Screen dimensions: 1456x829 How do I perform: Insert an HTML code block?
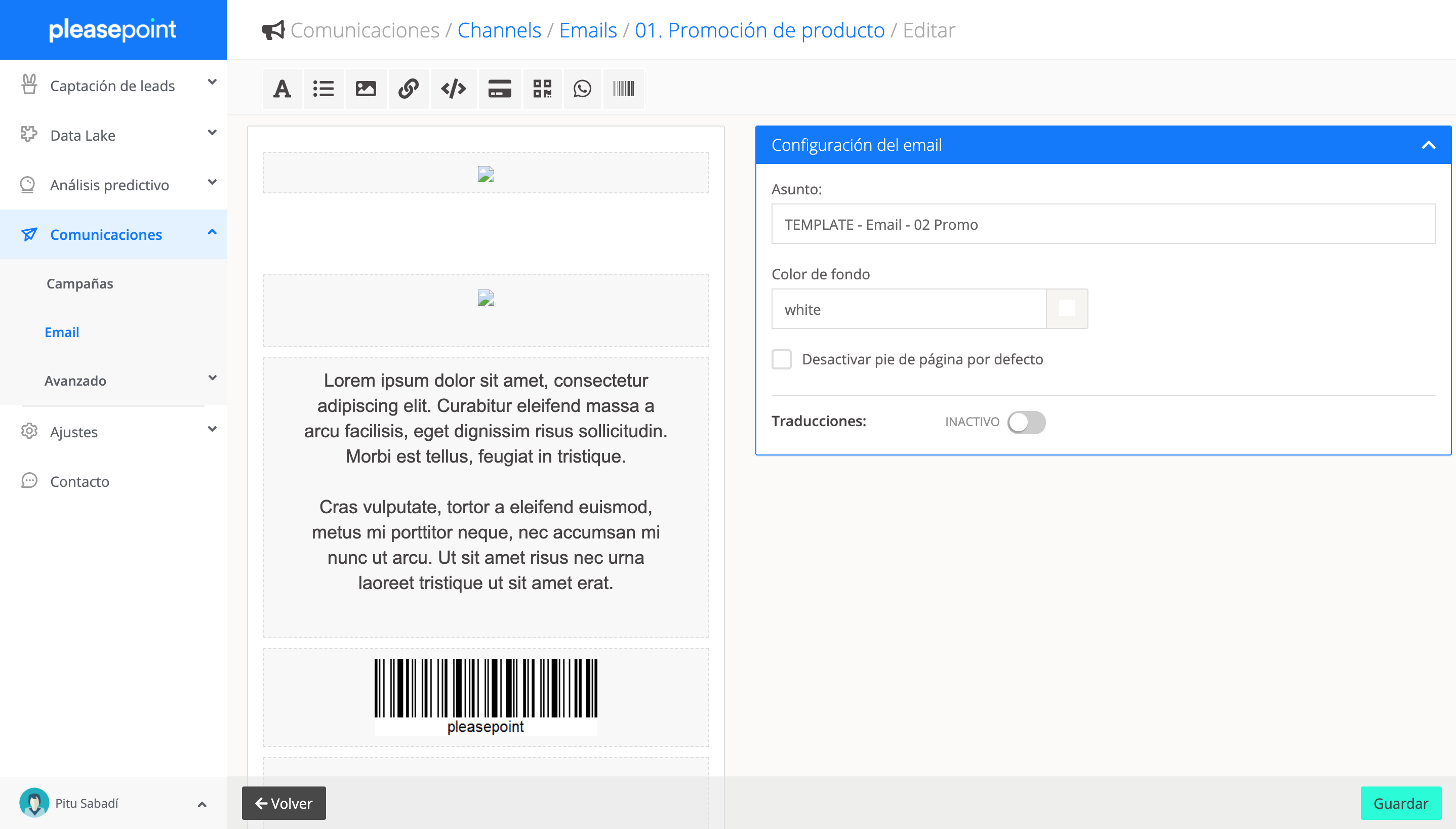tap(453, 89)
